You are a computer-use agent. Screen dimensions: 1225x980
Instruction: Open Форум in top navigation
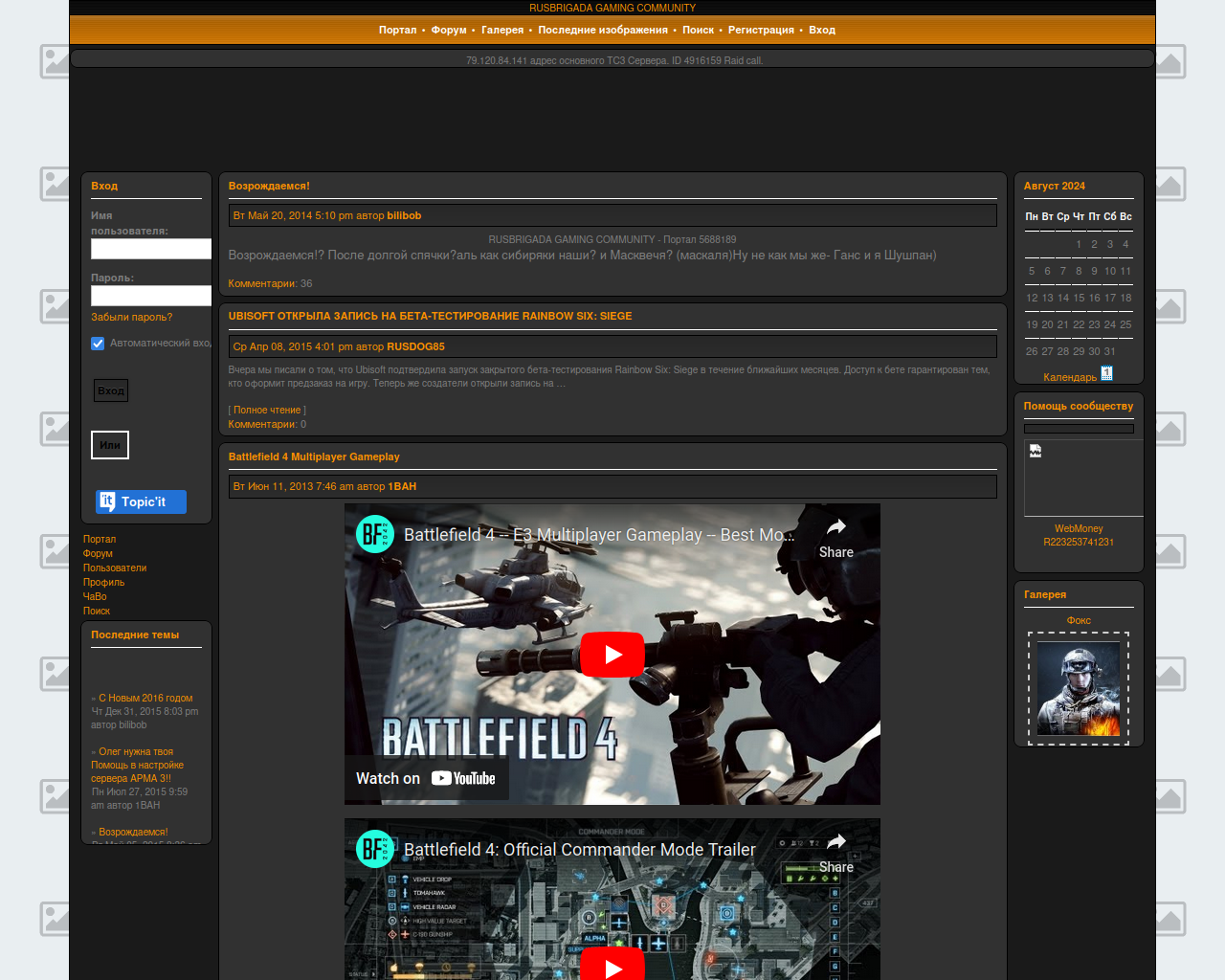[x=449, y=30]
